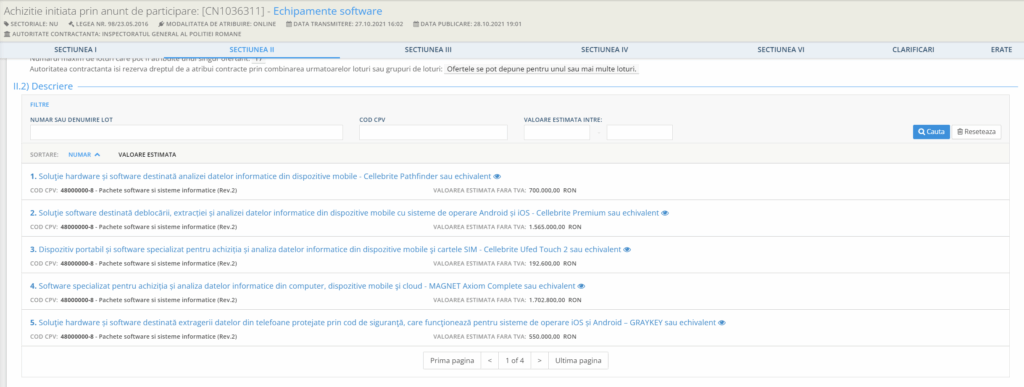View details eye icon for GRAYKEY lot

click(722, 323)
